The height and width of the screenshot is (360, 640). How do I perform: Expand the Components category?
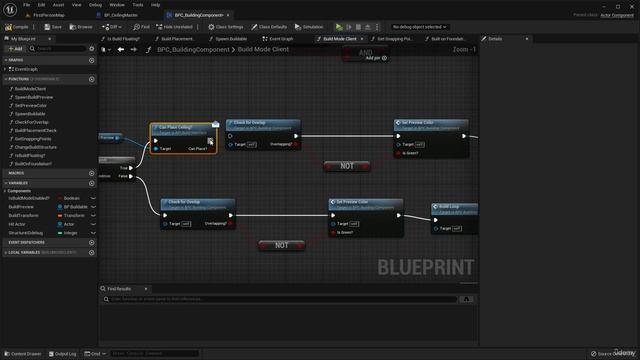pos(5,191)
